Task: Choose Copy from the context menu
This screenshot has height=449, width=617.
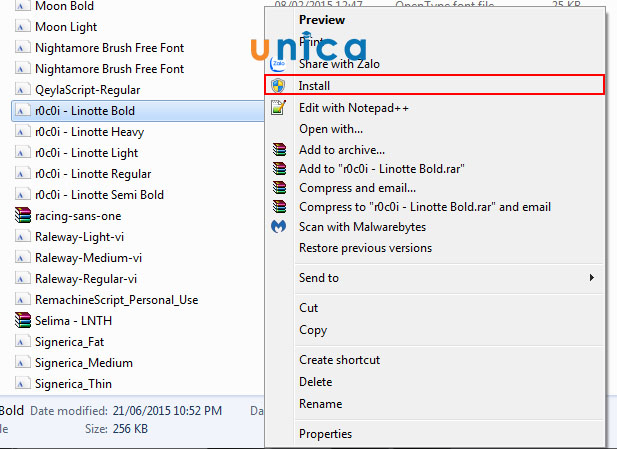Action: (x=313, y=330)
